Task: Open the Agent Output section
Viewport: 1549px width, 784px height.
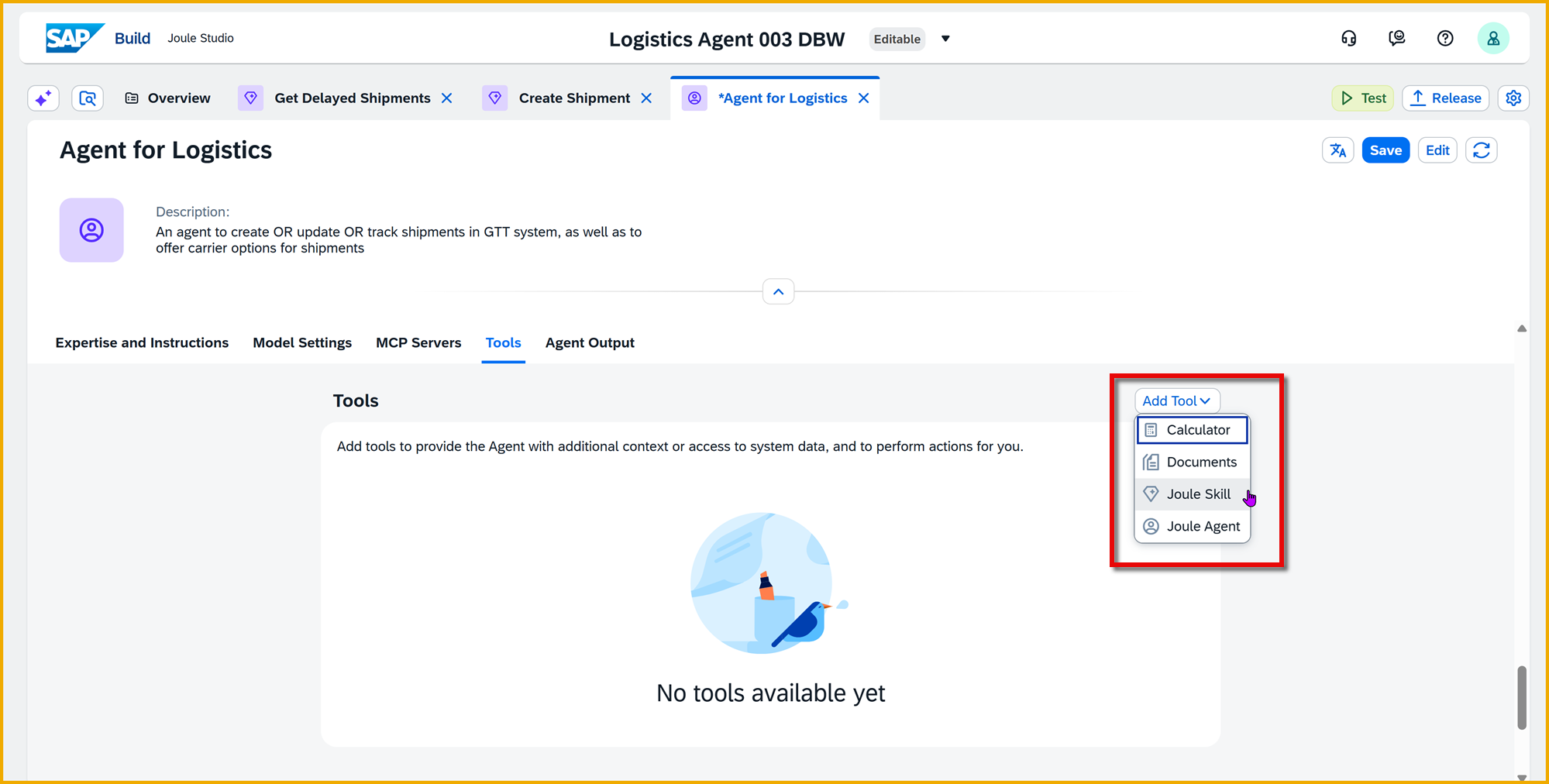Action: pyautogui.click(x=590, y=342)
